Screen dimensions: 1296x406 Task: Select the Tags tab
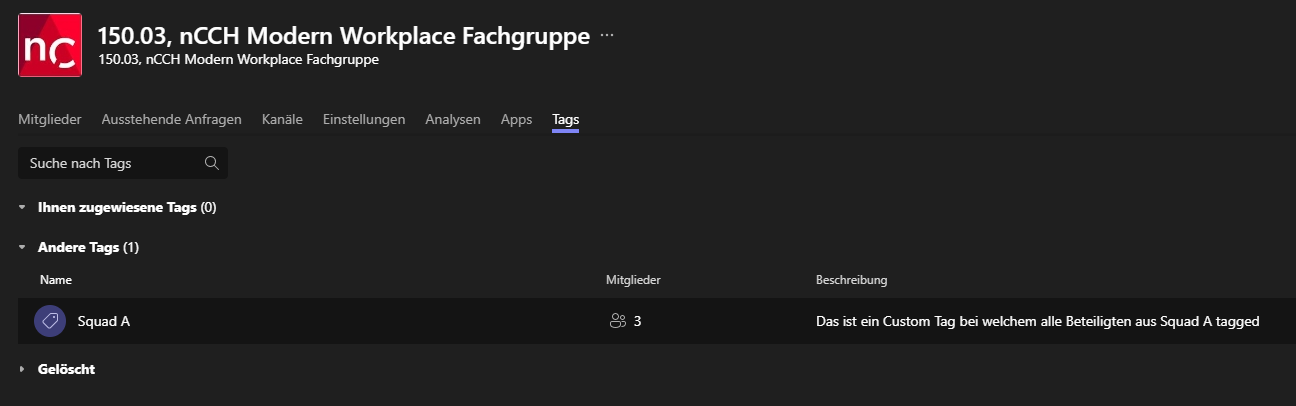click(x=566, y=120)
